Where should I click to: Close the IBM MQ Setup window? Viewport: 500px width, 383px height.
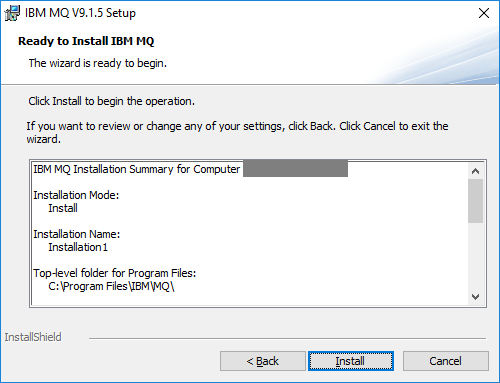[484, 13]
